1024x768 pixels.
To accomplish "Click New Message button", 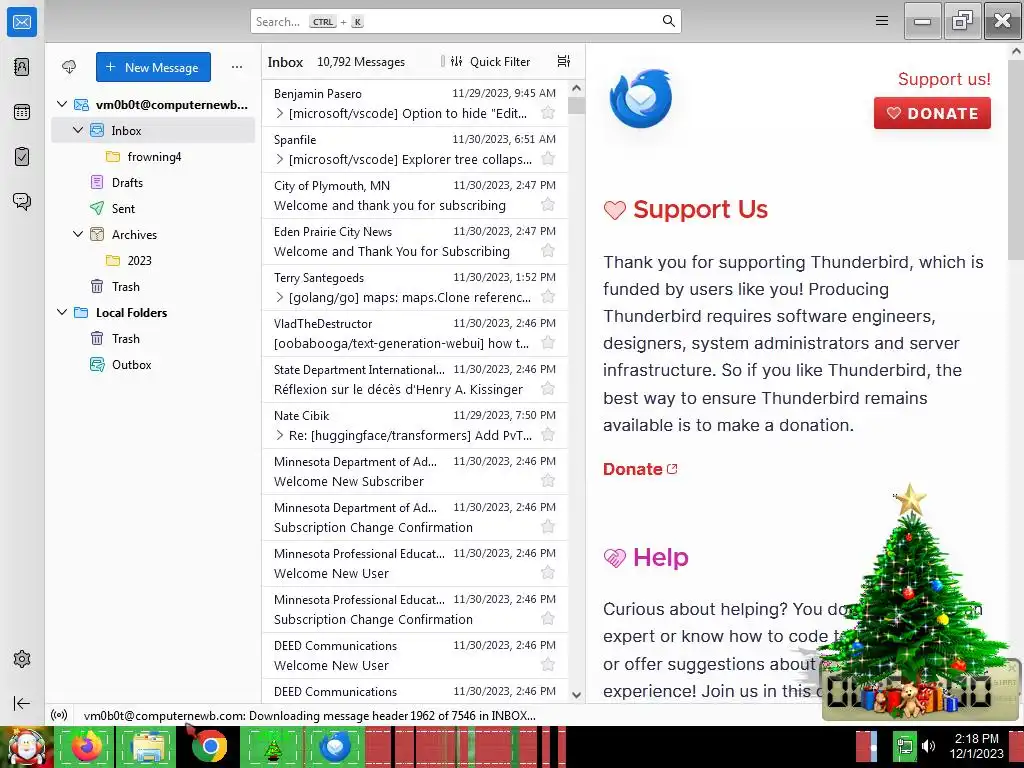I will click(x=153, y=67).
